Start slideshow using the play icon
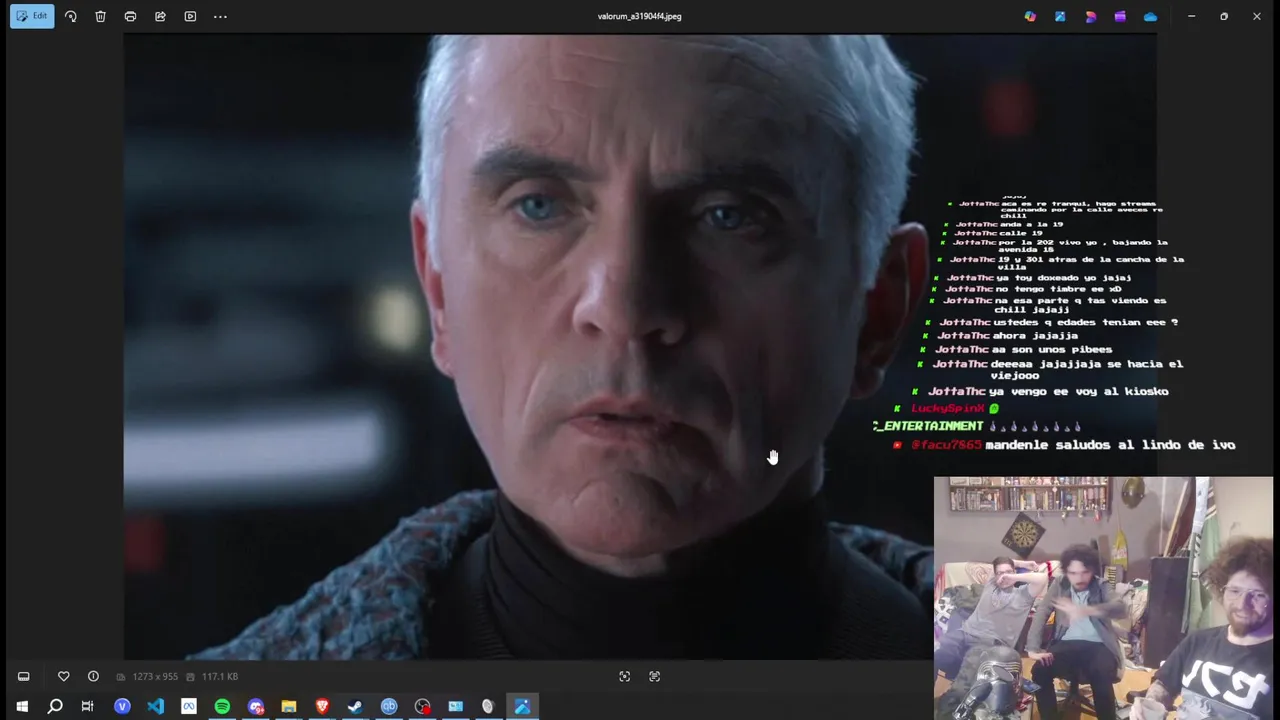Screen dimensions: 1280x720 190,16
